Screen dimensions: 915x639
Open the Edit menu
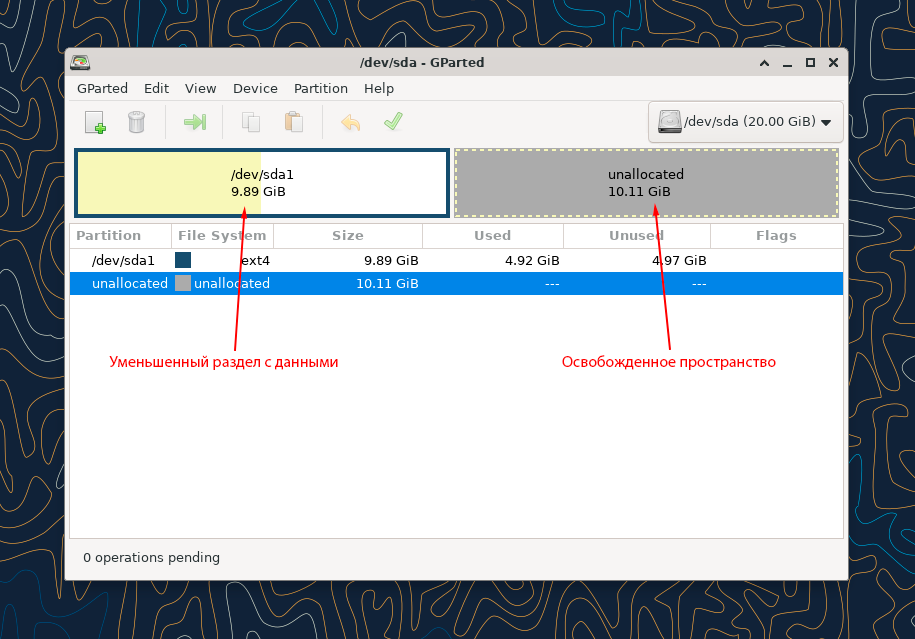tap(156, 88)
